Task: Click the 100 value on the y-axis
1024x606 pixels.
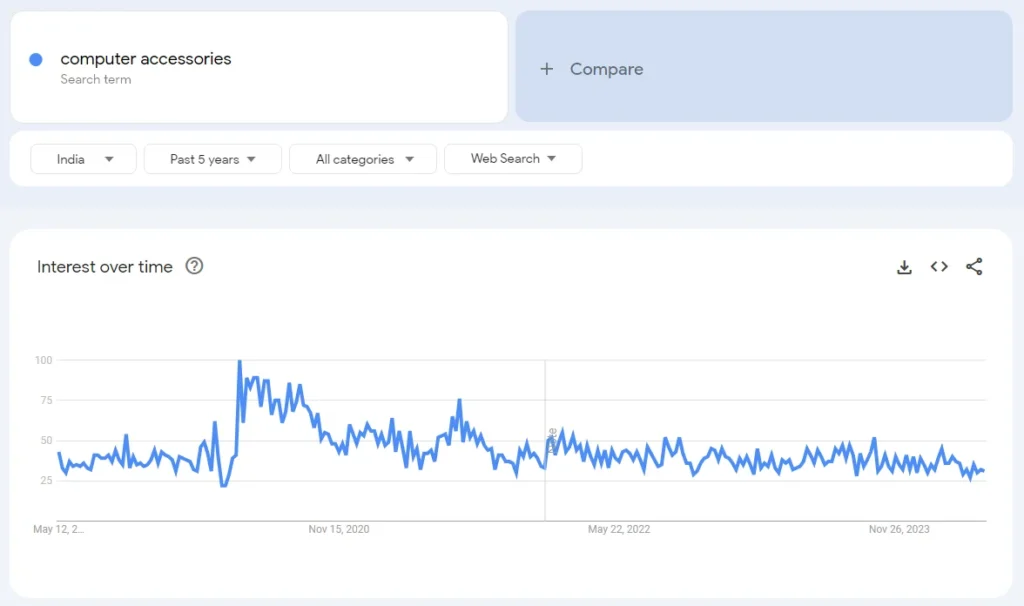Action: click(x=43, y=360)
